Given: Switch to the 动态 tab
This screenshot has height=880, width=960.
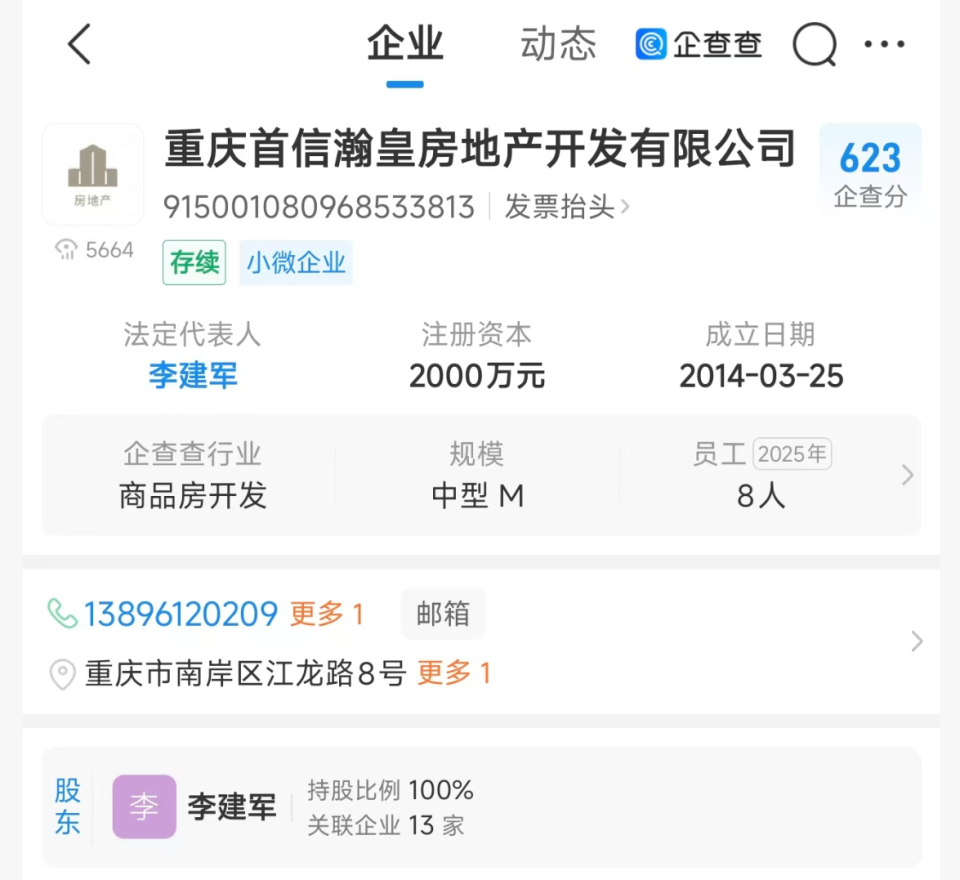Looking at the screenshot, I should click(558, 44).
